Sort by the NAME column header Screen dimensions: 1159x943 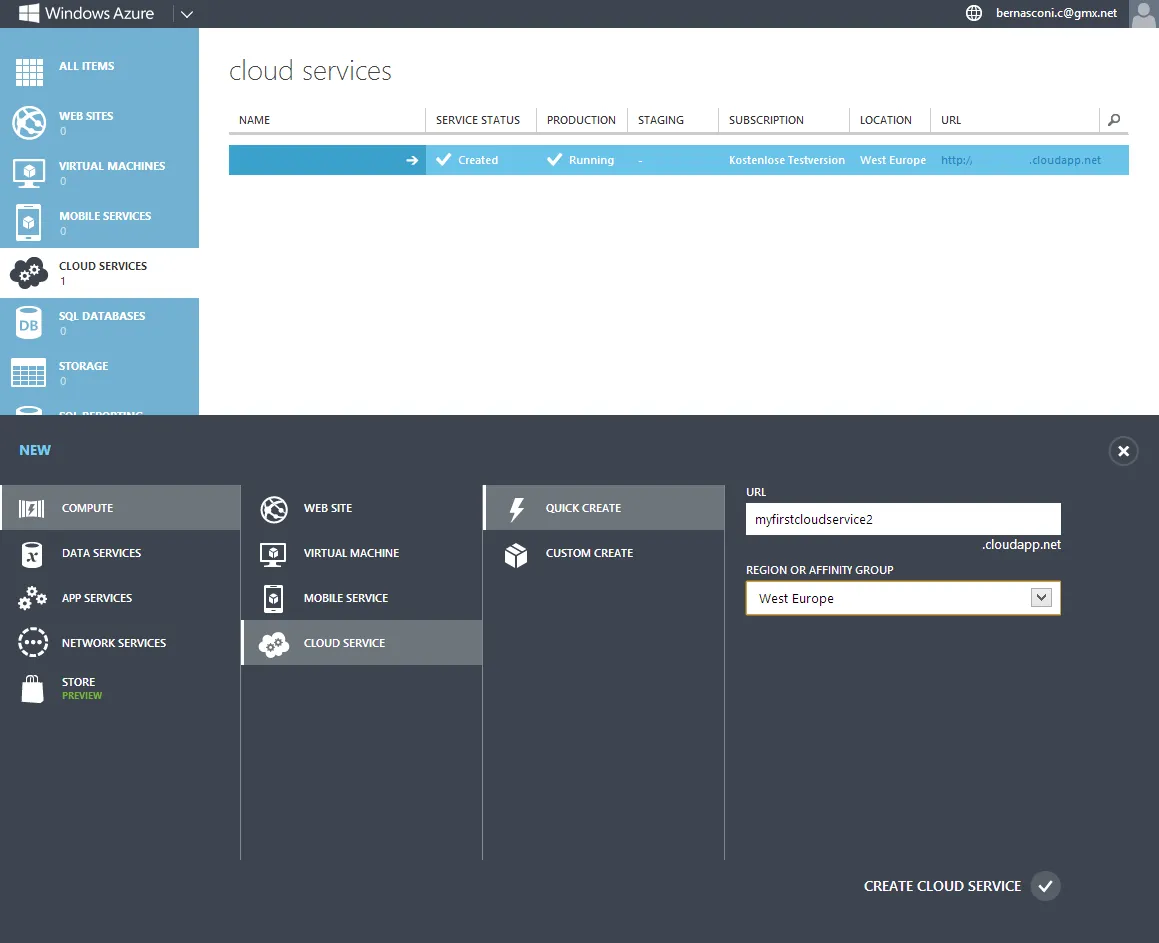point(254,120)
